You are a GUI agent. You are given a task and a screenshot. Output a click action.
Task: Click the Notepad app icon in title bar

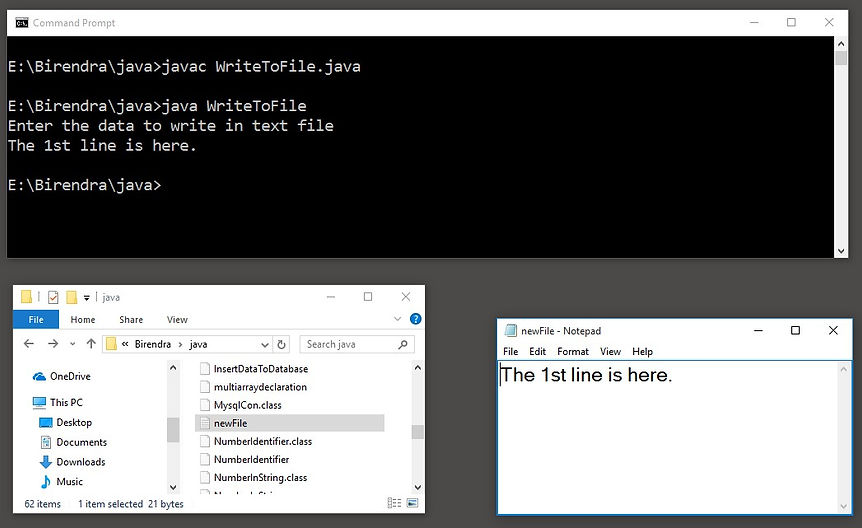[511, 331]
